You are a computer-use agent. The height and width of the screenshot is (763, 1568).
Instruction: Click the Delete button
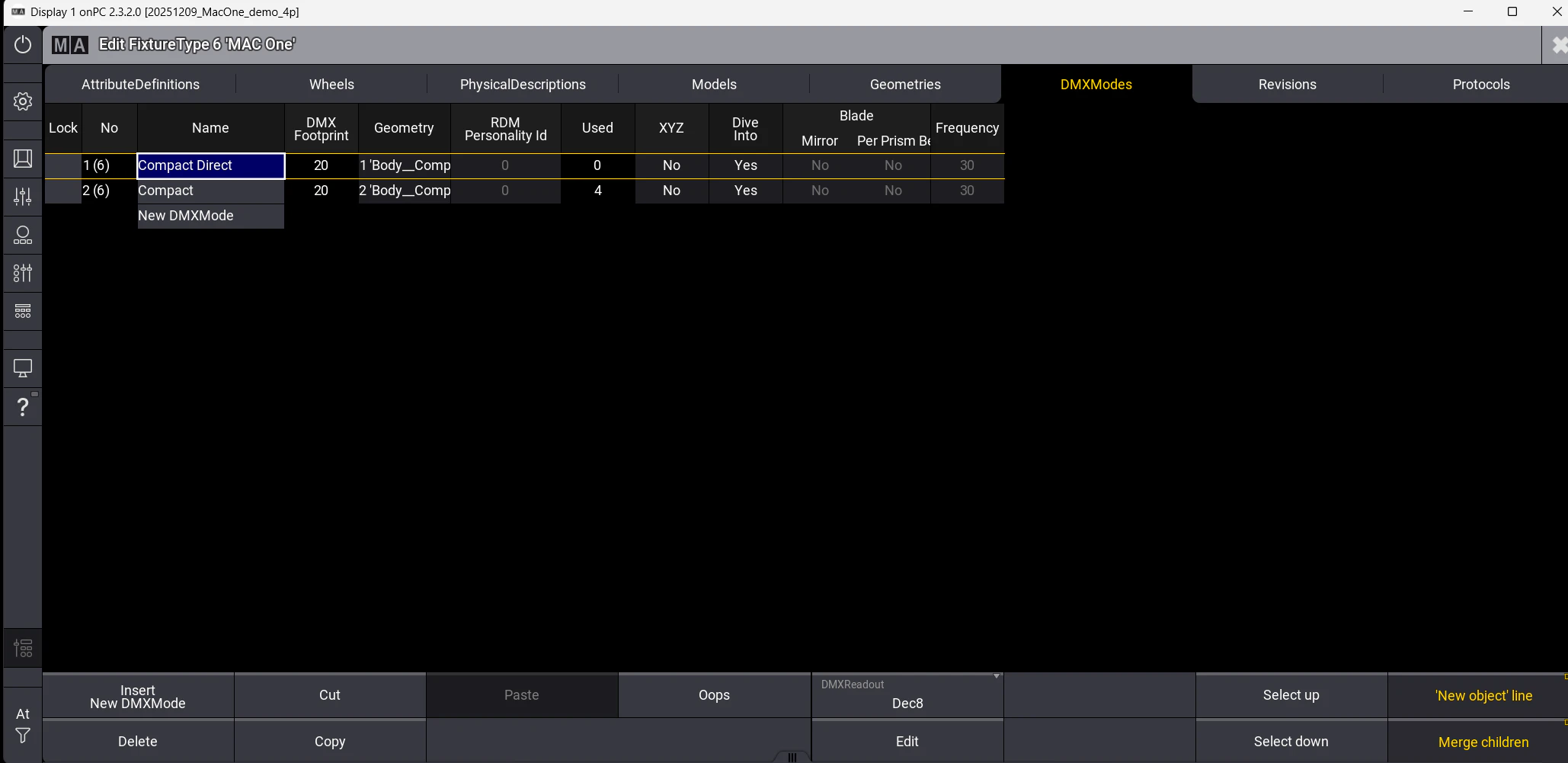click(138, 742)
